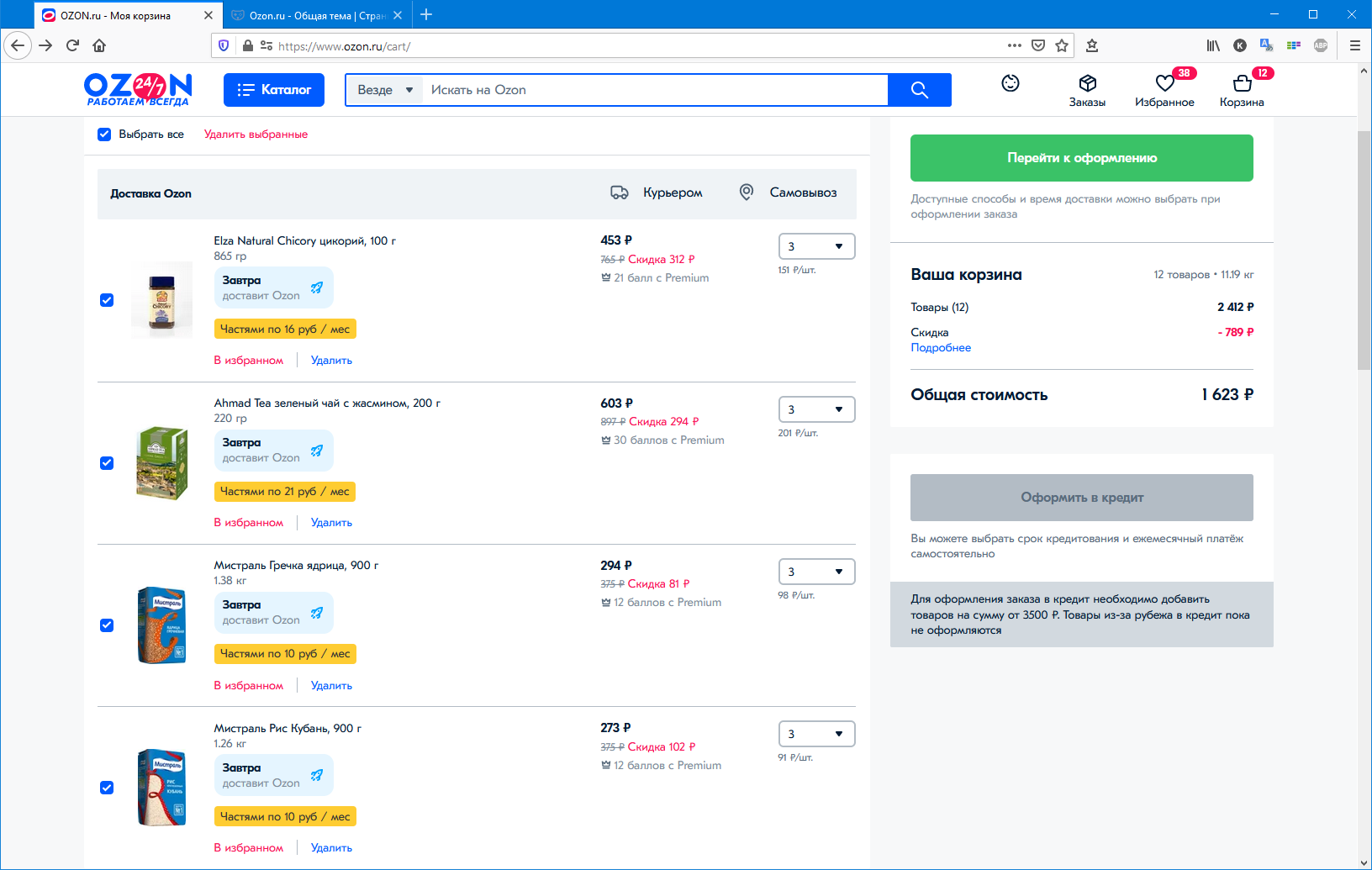The height and width of the screenshot is (870, 1372).
Task: Click the tracking protection shield icon
Action: (x=224, y=45)
